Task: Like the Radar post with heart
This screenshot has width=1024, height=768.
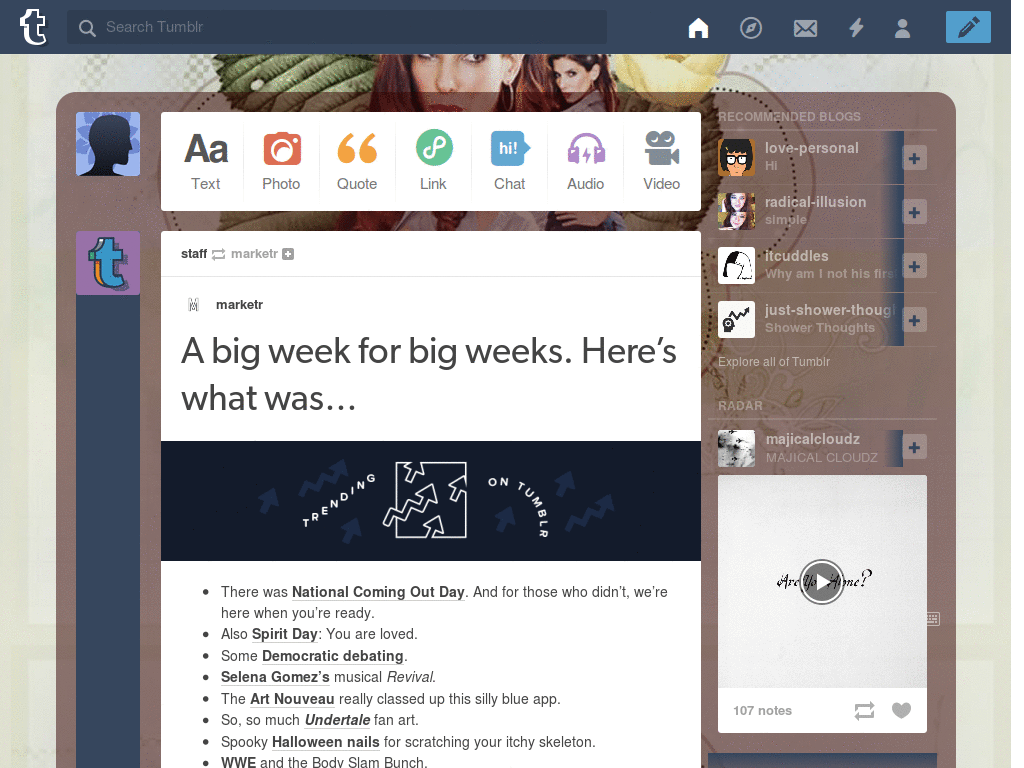Action: [x=901, y=710]
